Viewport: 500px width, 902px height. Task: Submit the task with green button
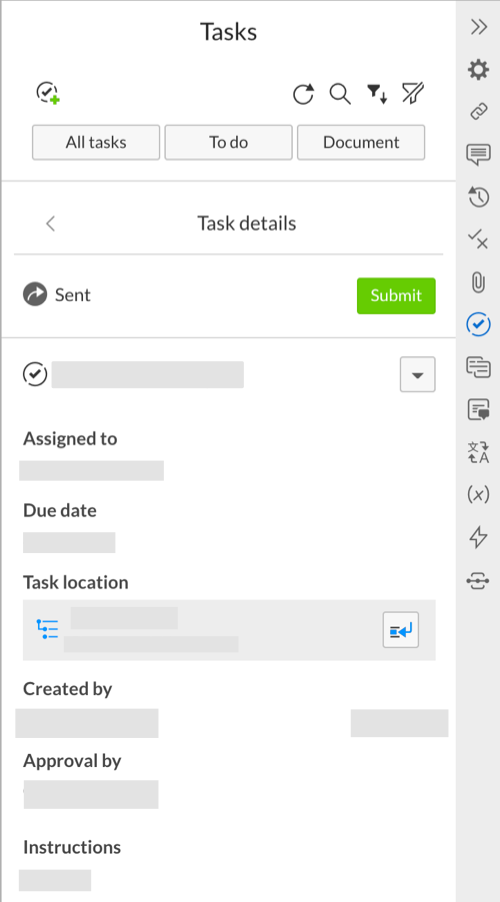[396, 296]
